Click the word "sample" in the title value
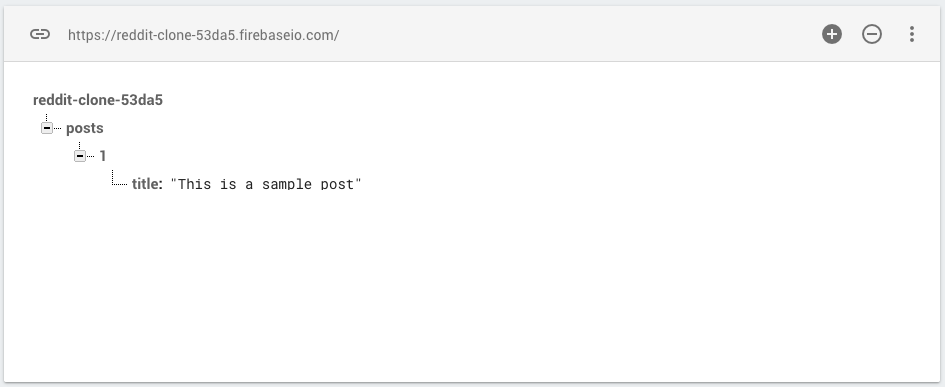This screenshot has width=945, height=387. (287, 184)
